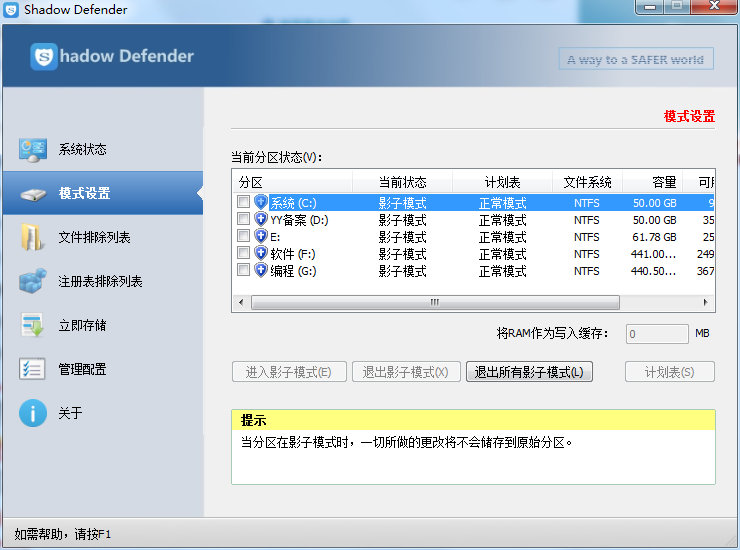Open the 系统状态 section
Image resolution: width=740 pixels, height=550 pixels.
click(103, 150)
